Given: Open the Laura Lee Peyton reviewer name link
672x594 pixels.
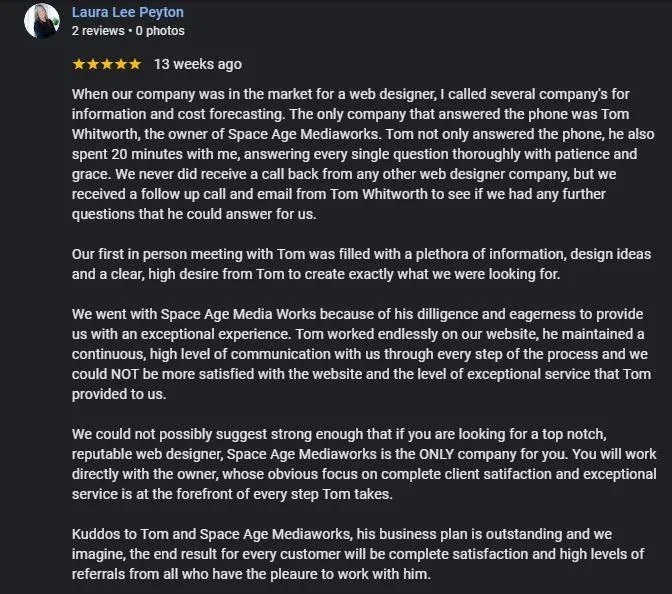Looking at the screenshot, I should [x=128, y=13].
